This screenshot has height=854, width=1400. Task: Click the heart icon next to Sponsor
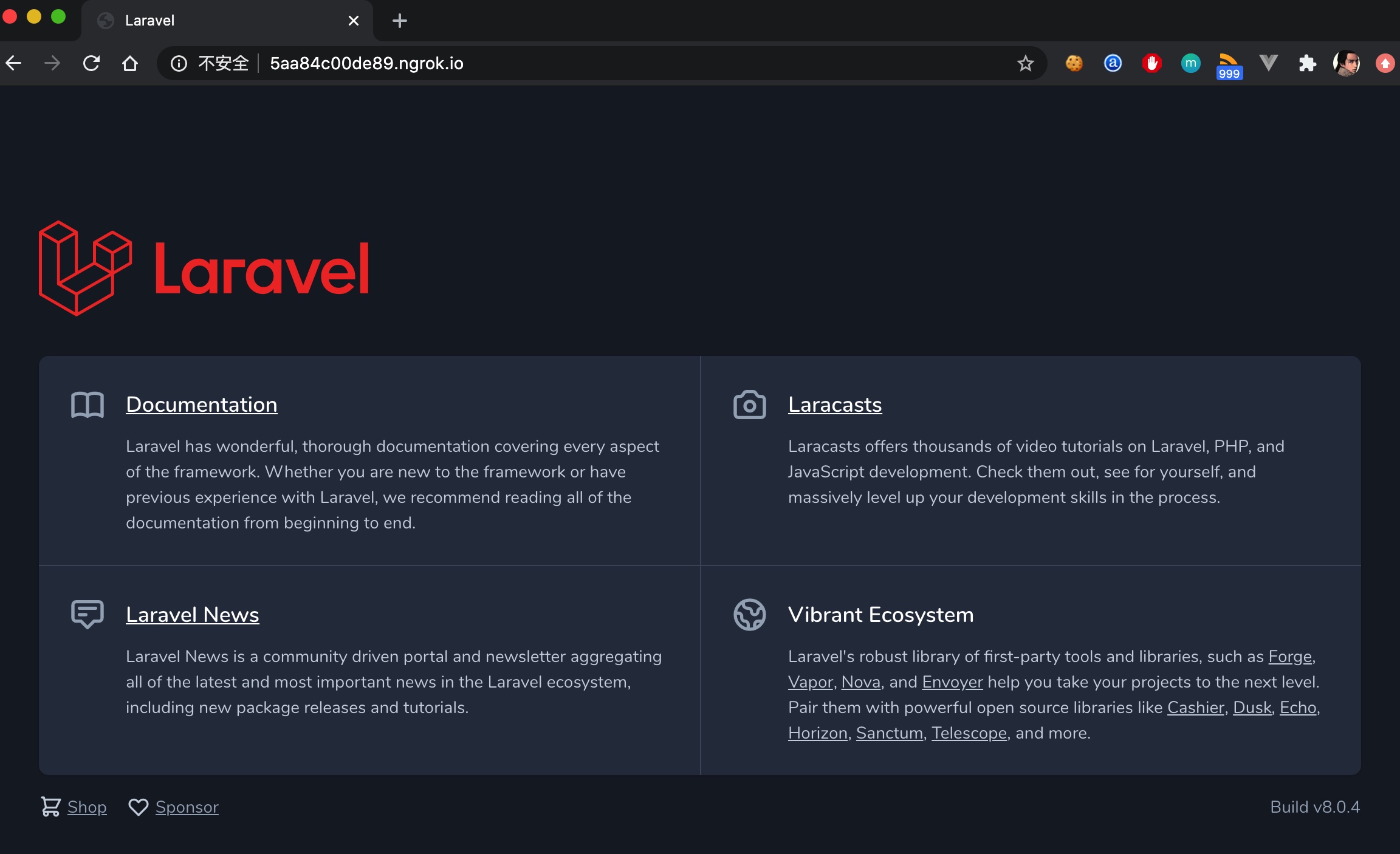pyautogui.click(x=139, y=807)
